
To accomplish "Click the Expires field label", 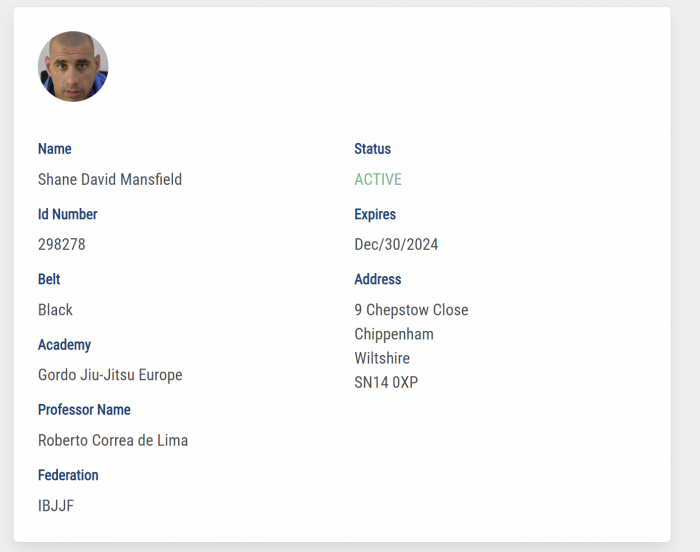I will coord(375,214).
